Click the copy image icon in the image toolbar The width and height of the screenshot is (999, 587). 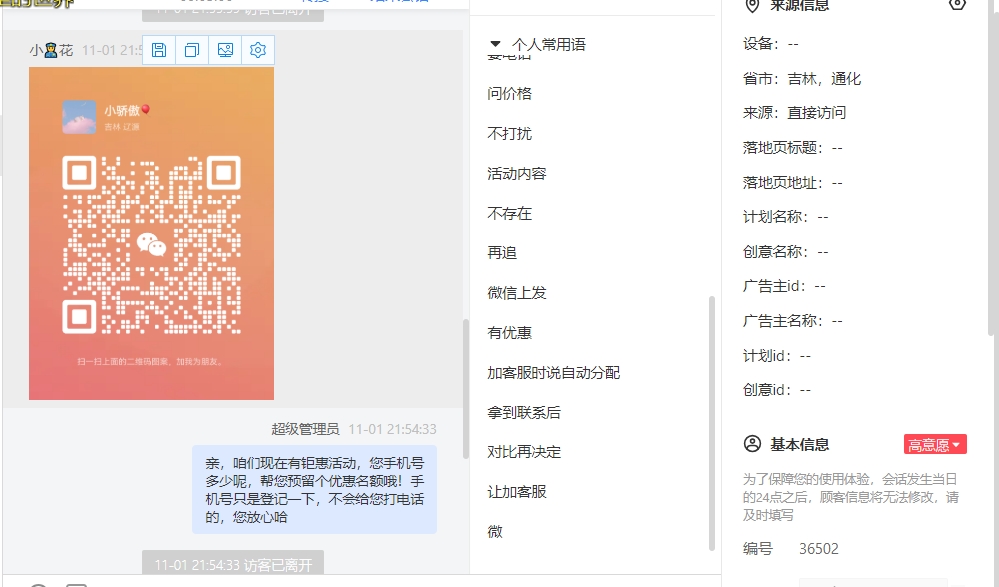coord(192,50)
